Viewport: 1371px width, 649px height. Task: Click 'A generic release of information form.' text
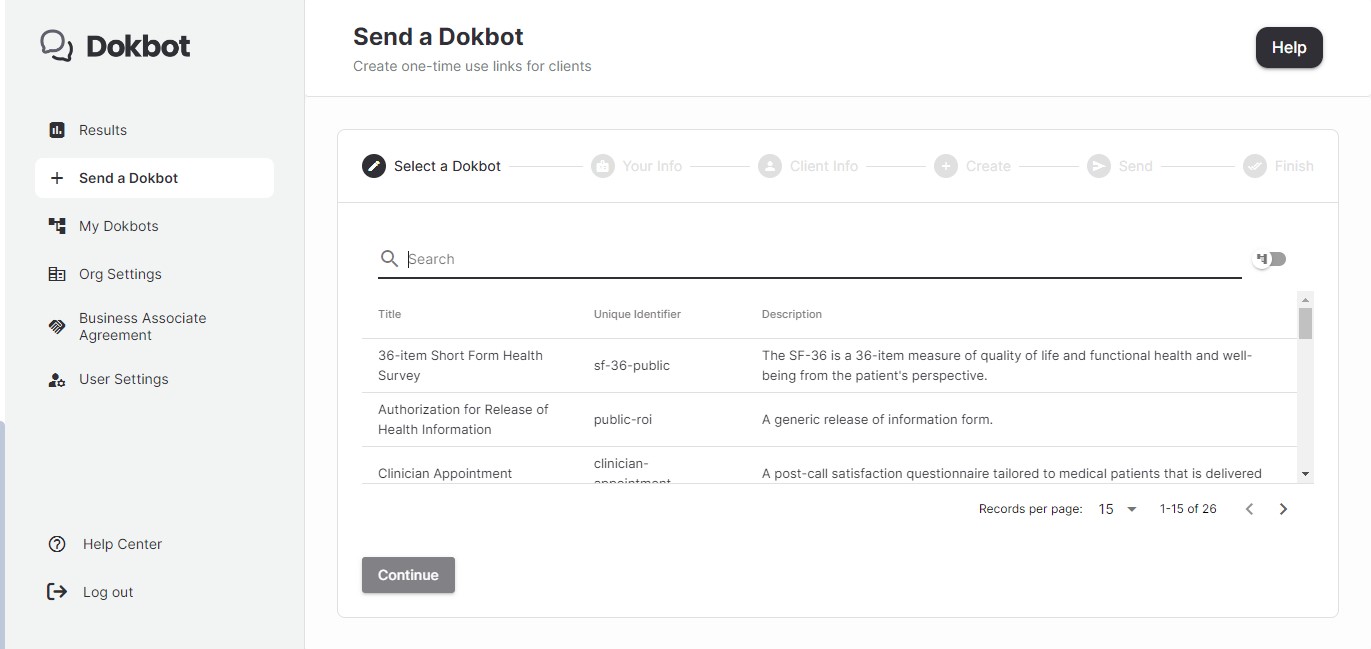[877, 419]
